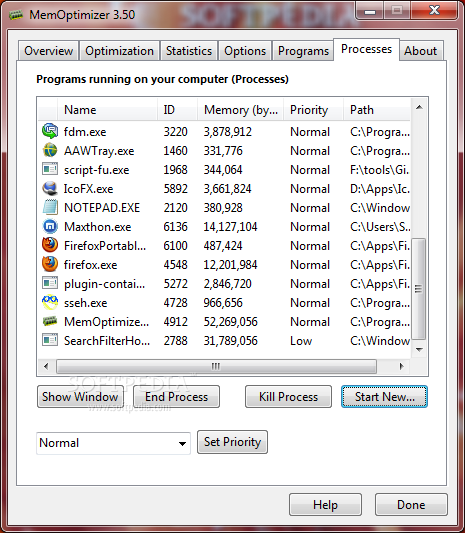465x533 pixels.
Task: Click the F:\tools\Gi. path cell
Action: pyautogui.click(x=380, y=170)
